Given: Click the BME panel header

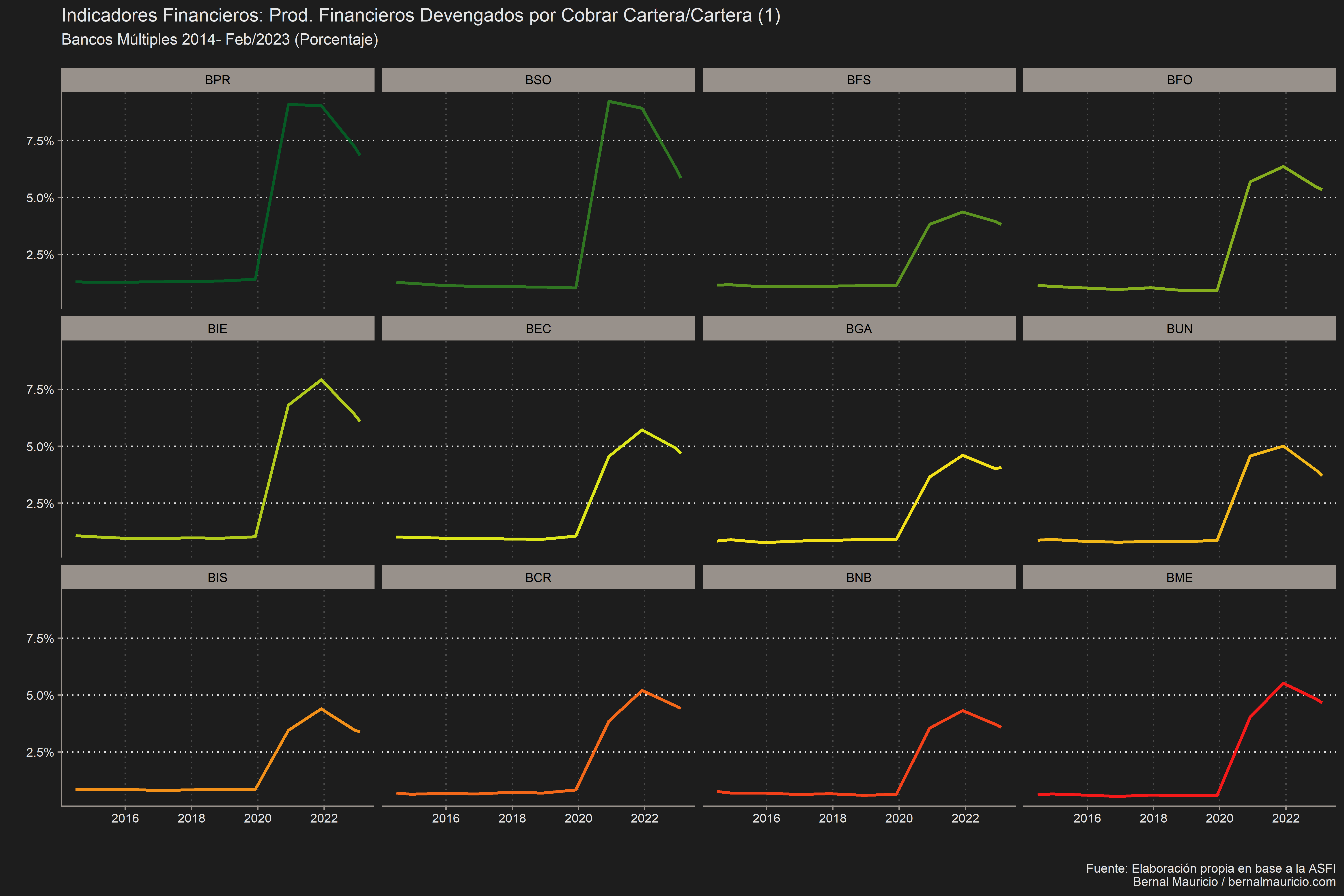Looking at the screenshot, I should coord(1179,577).
